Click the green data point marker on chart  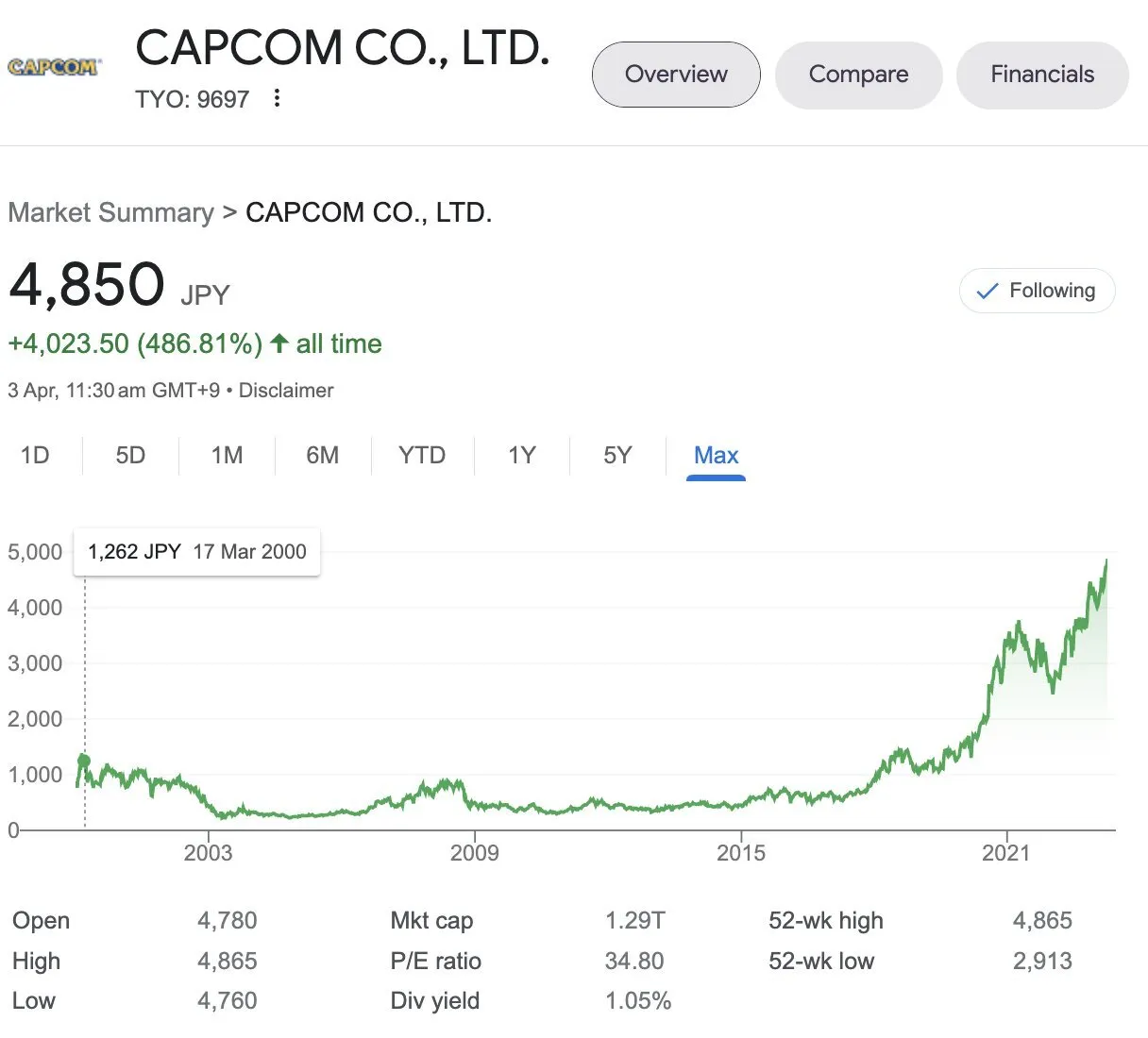[84, 761]
